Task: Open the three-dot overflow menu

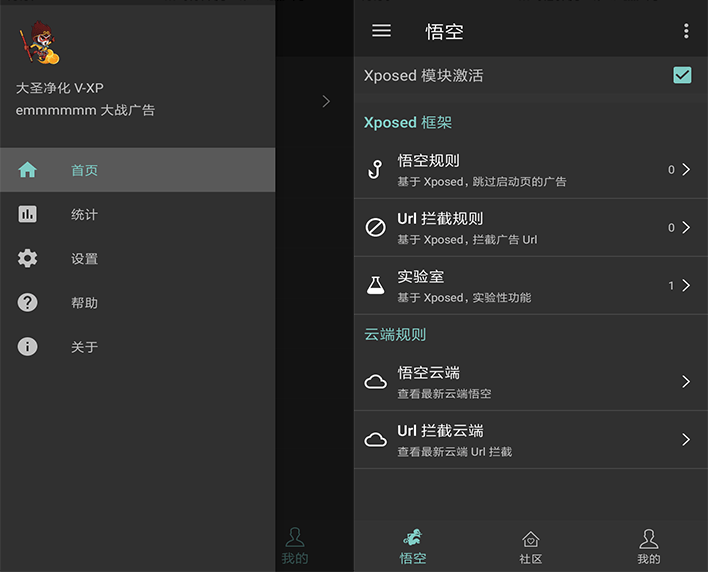Action: 686,31
